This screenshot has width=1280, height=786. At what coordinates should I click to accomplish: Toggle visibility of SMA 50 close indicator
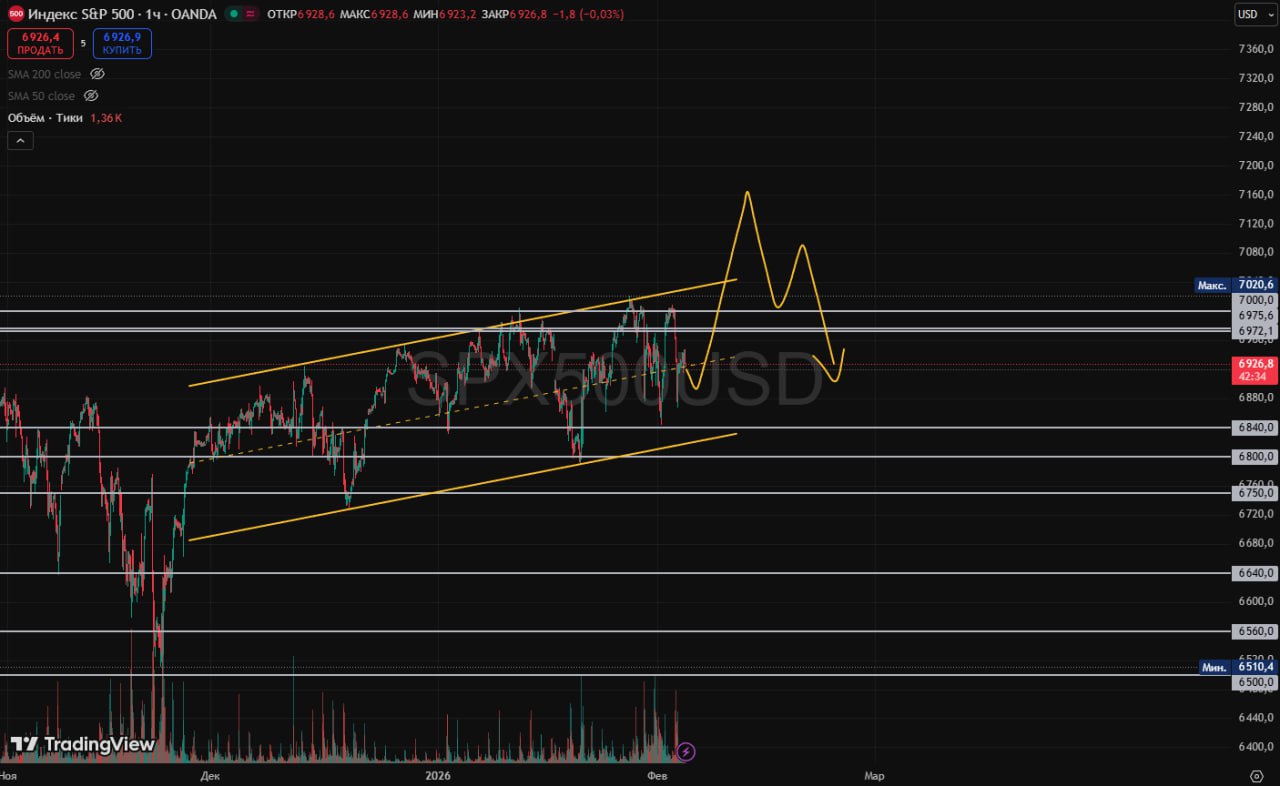[x=91, y=96]
